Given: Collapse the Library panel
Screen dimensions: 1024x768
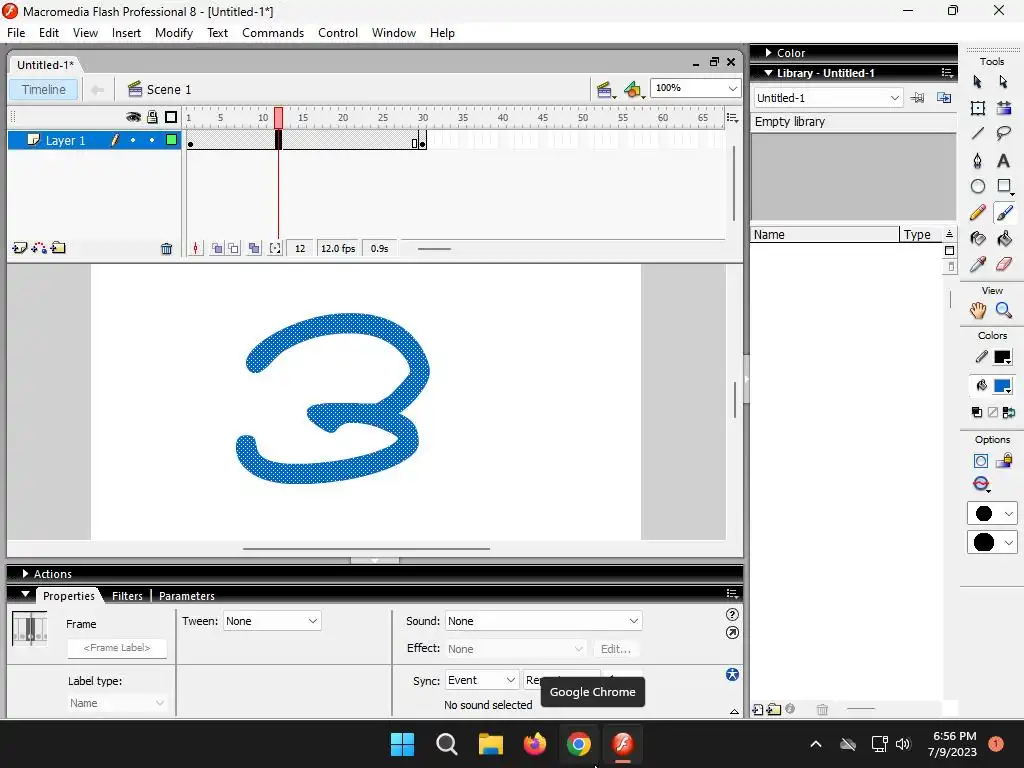Looking at the screenshot, I should coord(769,73).
